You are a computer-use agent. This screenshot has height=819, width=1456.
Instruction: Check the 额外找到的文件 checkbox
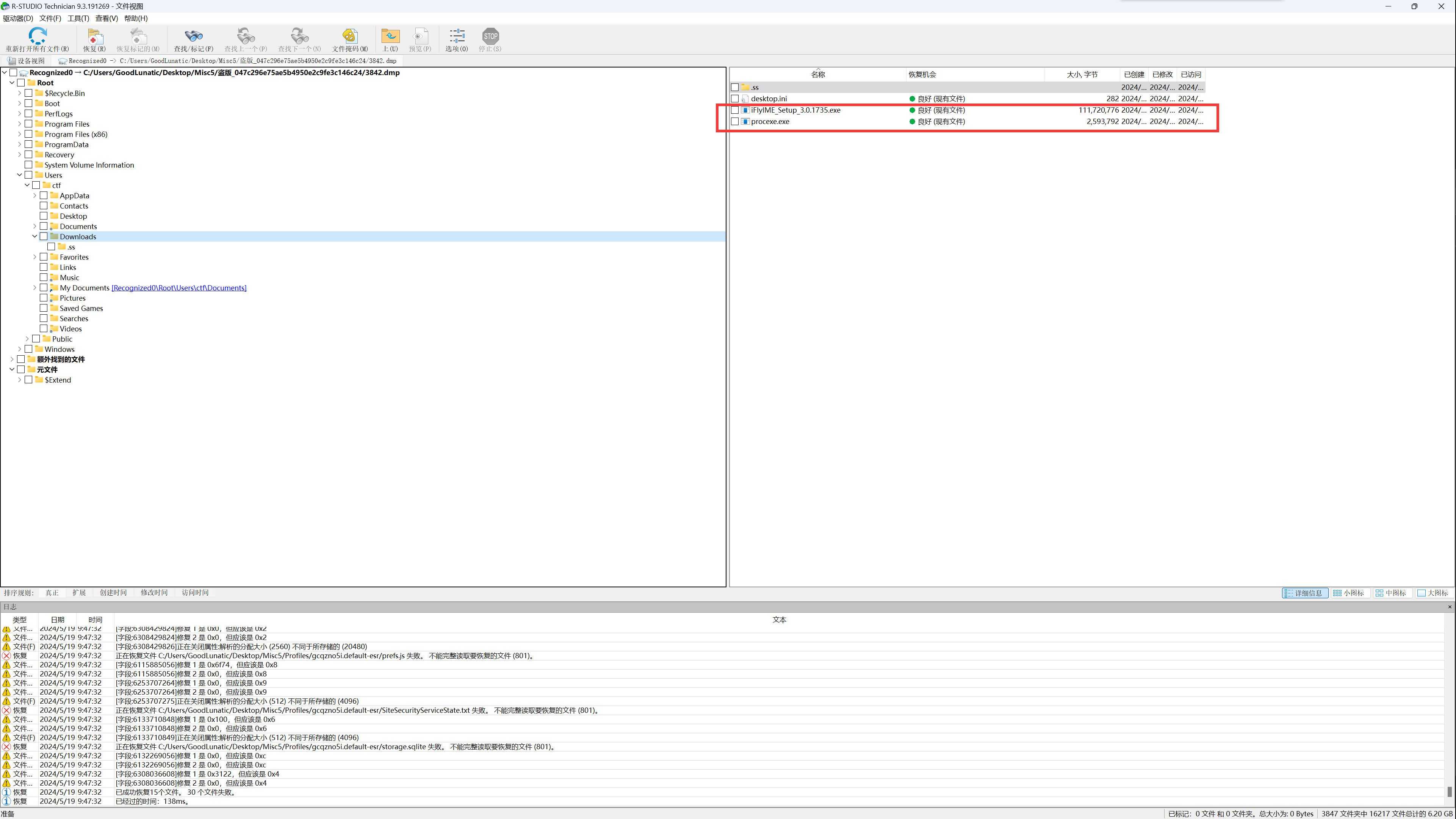21,359
